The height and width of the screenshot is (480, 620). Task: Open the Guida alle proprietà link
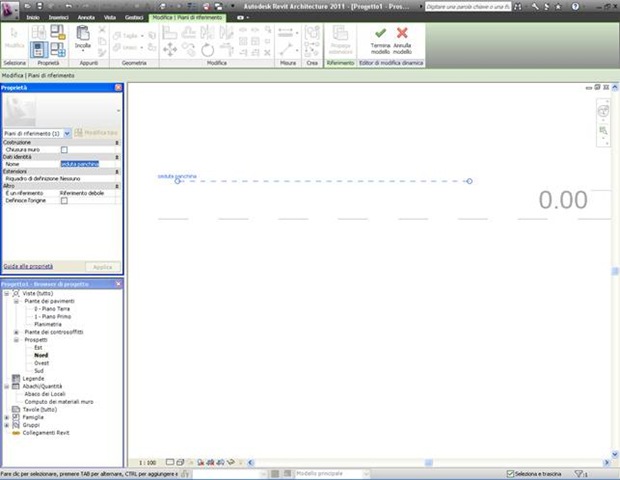pos(28,267)
